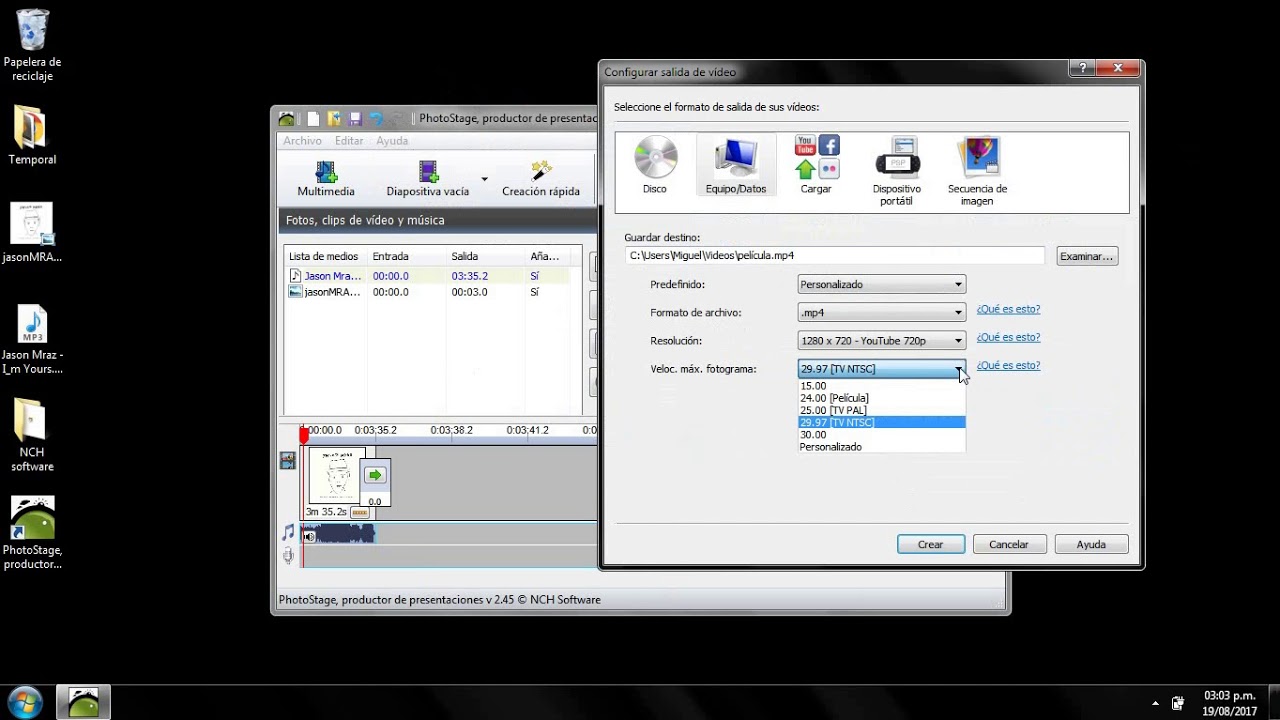Select jasonMRA image file on desktop
Viewport: 1280px width, 720px height.
tap(32, 232)
